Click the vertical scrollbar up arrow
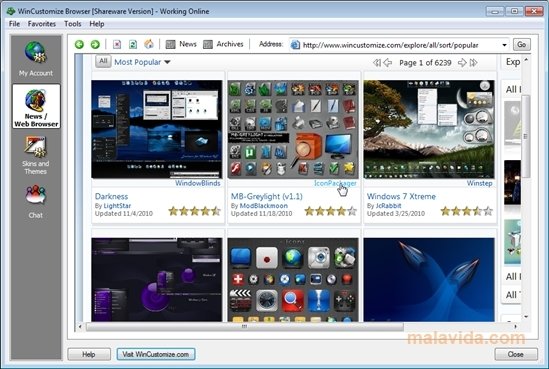 pos(526,60)
